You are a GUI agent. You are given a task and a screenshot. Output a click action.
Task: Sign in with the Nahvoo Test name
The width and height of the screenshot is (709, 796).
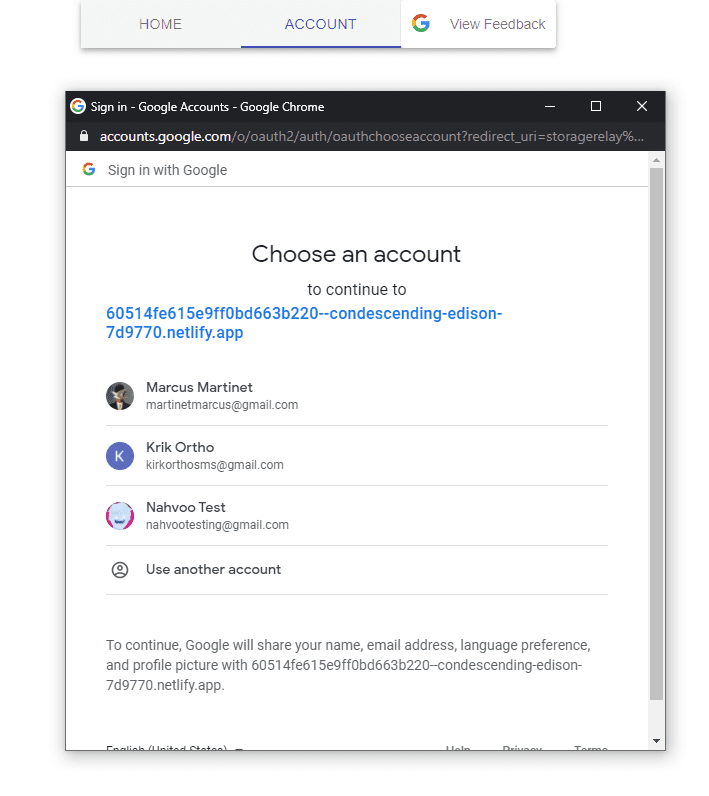(x=185, y=507)
